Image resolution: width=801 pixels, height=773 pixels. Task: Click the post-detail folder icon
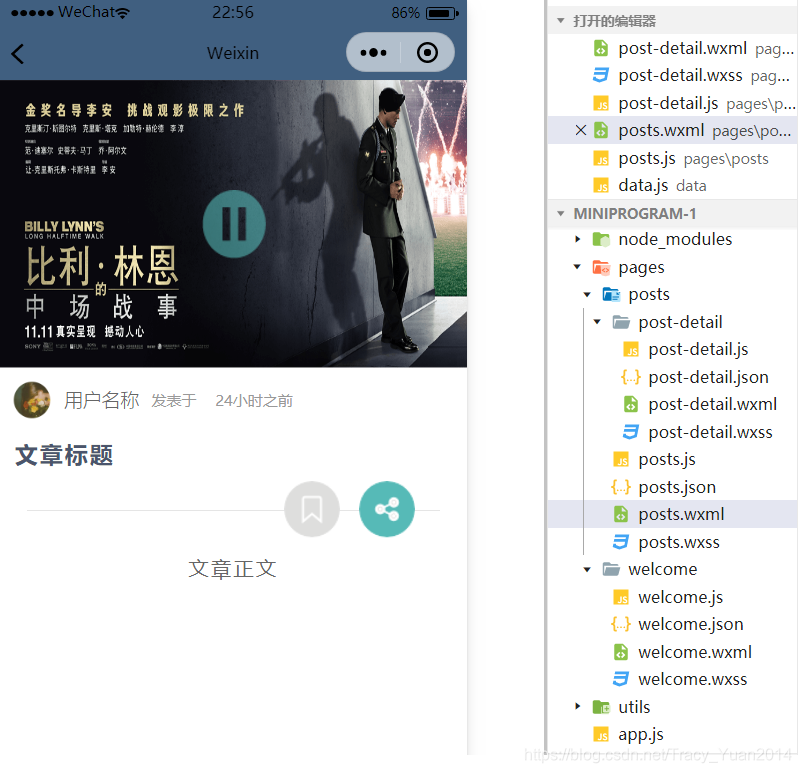click(621, 322)
